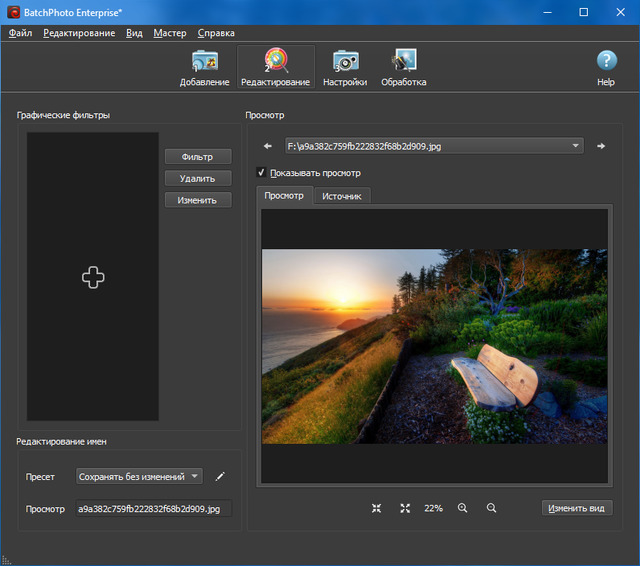Click the expand arrows actual-size icon

(x=405, y=508)
